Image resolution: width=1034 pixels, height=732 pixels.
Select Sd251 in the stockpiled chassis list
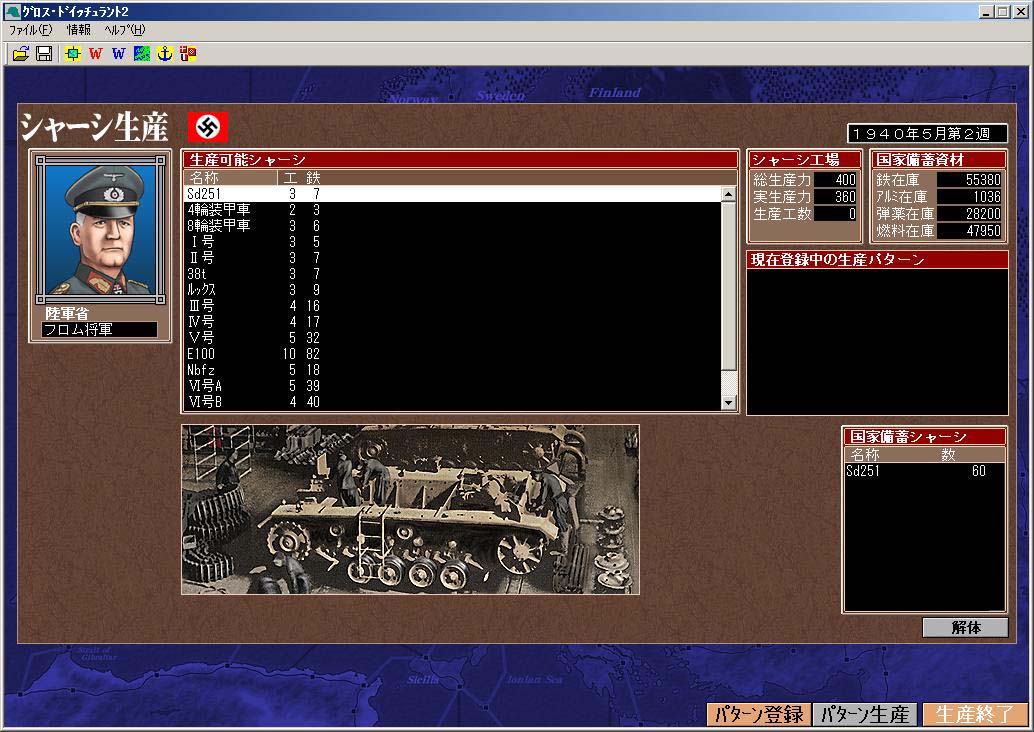864,471
